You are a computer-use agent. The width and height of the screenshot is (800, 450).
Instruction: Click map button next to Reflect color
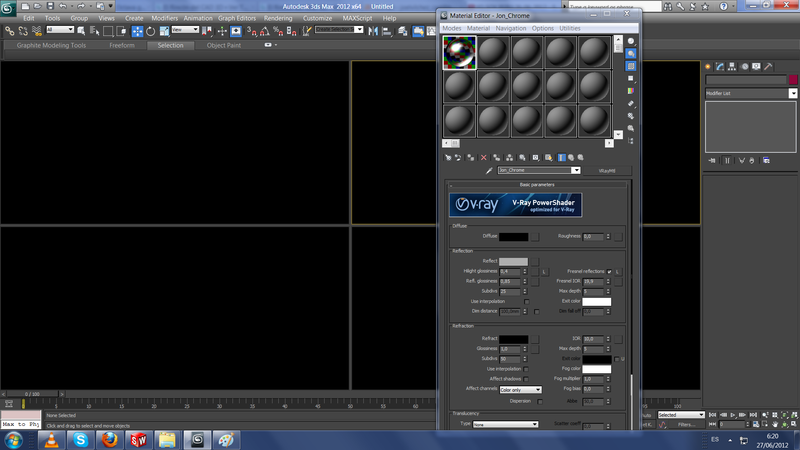pos(535,262)
